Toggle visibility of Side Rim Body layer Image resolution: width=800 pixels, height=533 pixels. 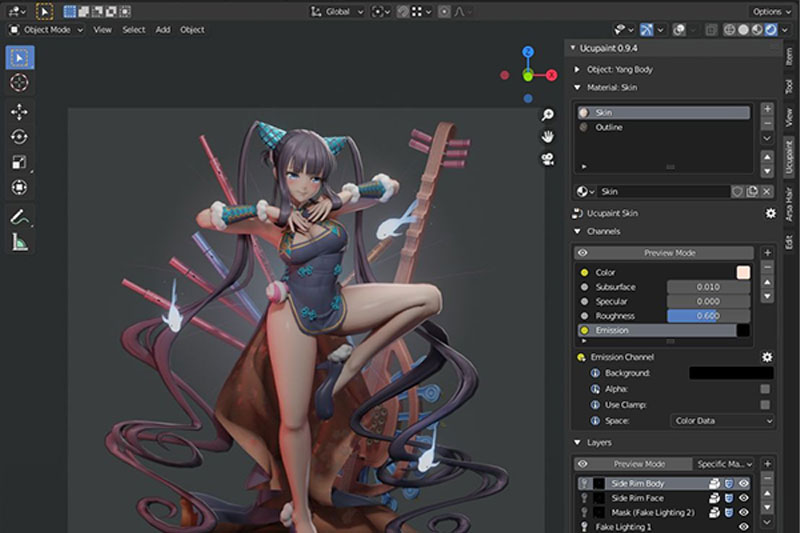pos(744,483)
